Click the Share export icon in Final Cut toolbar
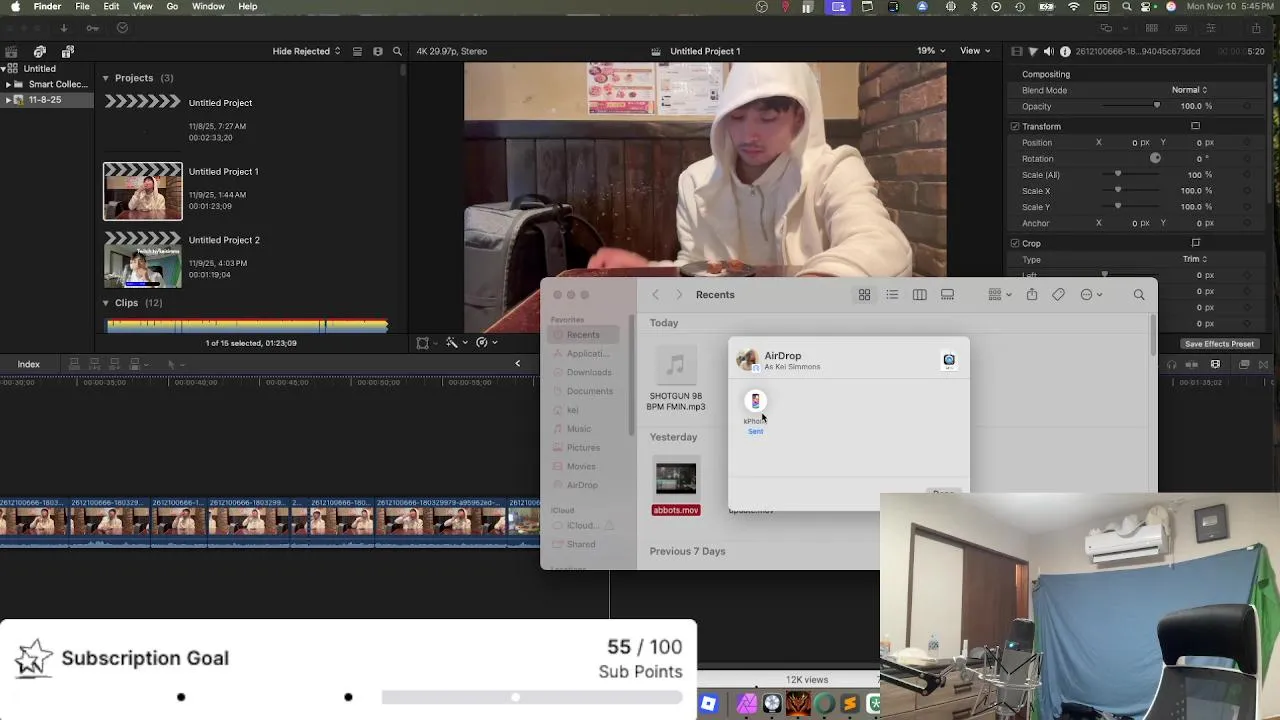 pos(1256,28)
